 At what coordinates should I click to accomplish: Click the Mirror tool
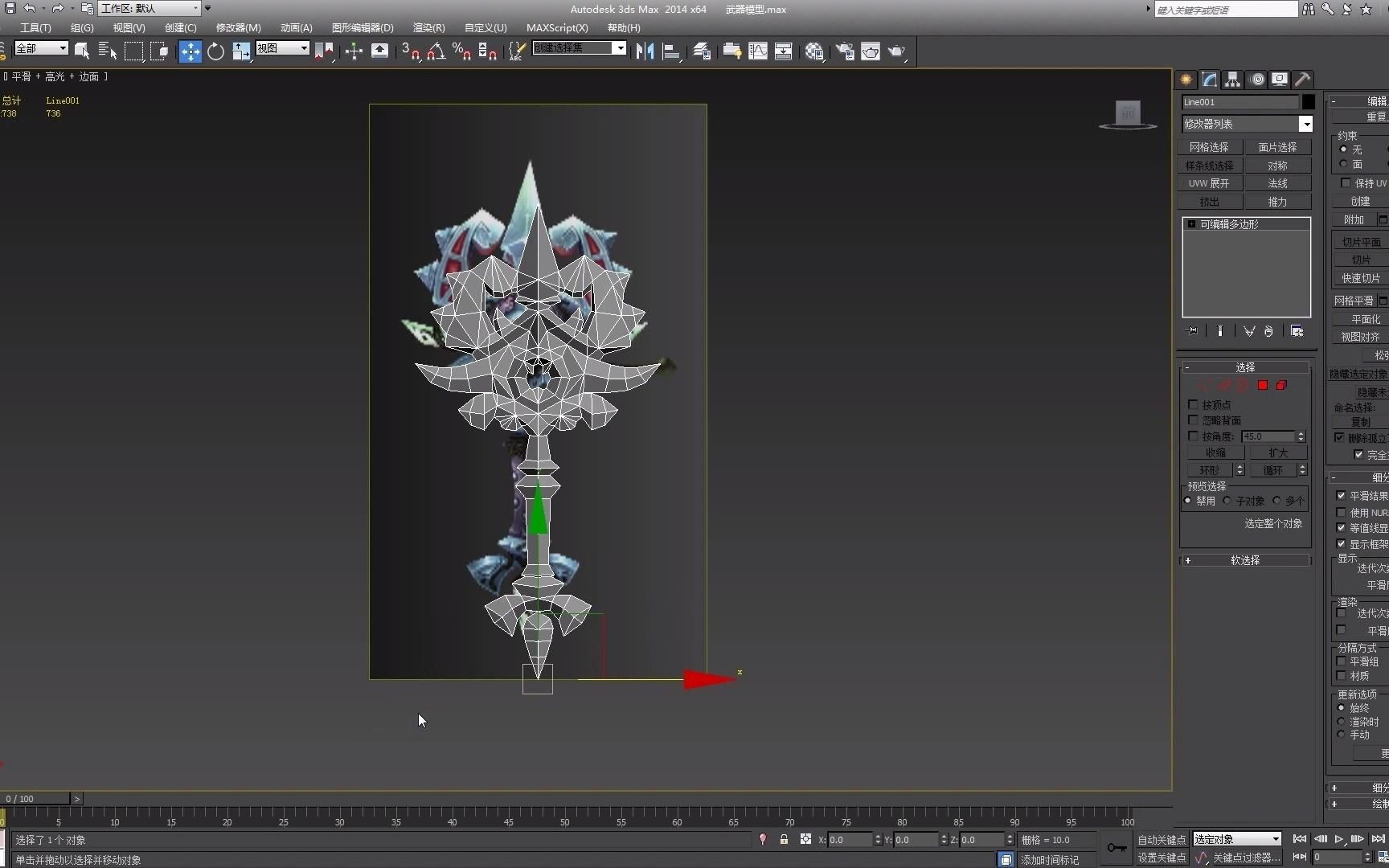645,51
